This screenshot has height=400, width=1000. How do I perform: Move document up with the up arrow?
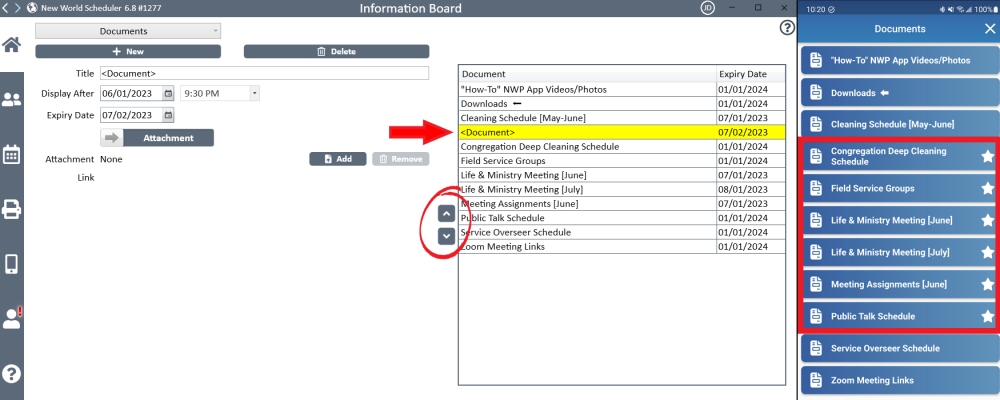446,214
